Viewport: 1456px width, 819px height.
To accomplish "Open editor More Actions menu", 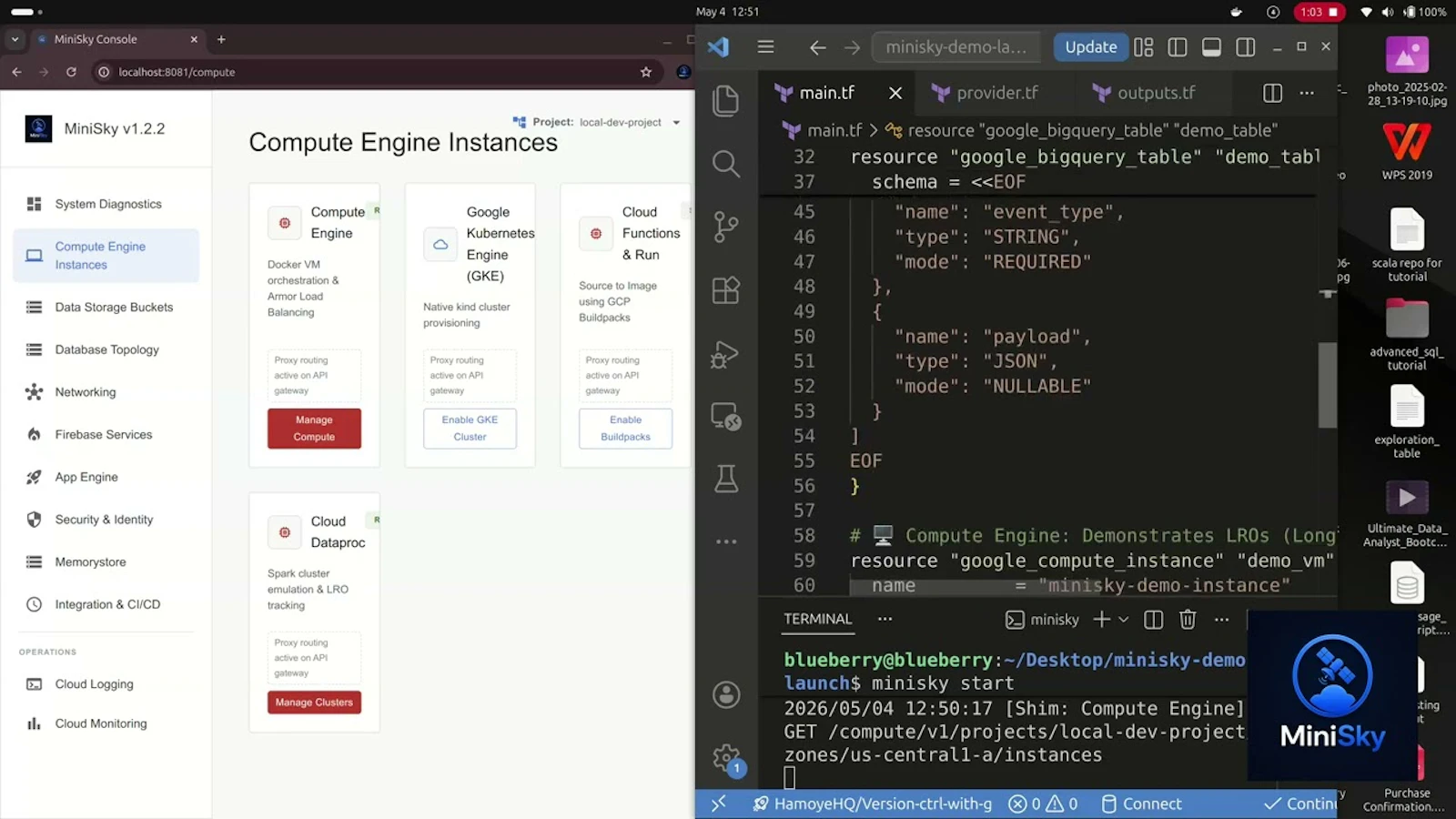I will [x=1307, y=93].
